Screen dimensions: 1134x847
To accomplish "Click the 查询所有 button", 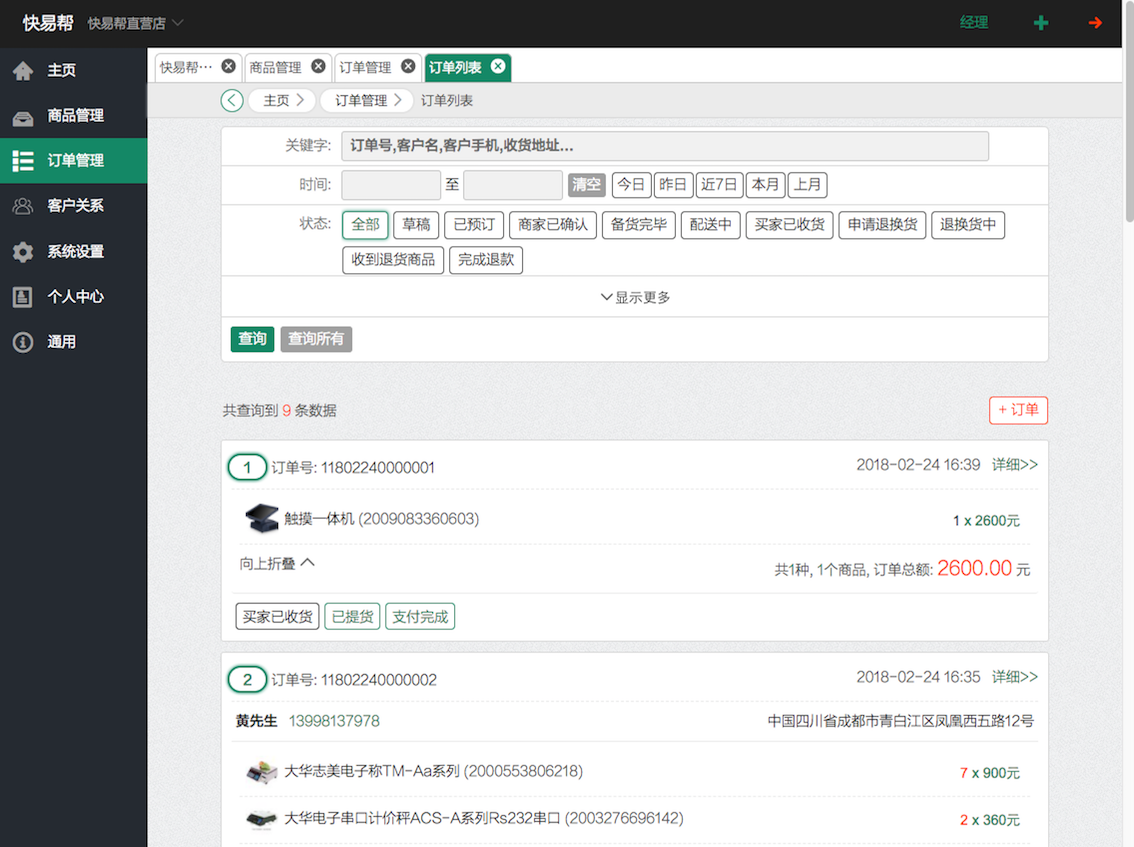I will coord(316,339).
